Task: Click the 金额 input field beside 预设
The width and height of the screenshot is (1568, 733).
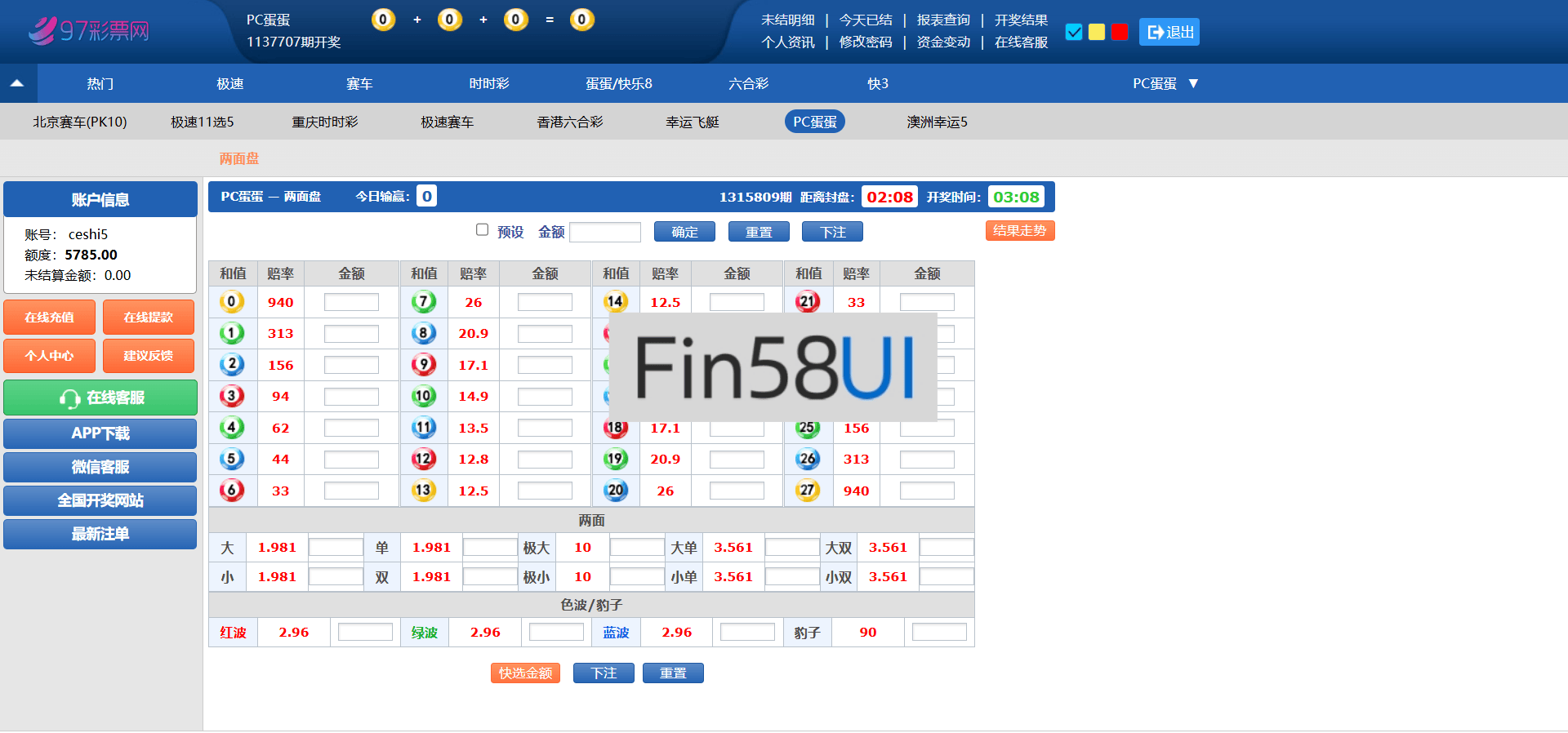Action: click(604, 233)
